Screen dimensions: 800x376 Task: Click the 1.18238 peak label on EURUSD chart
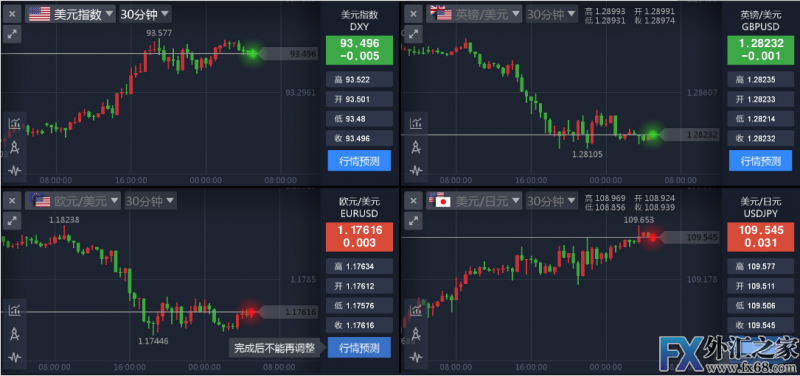click(x=64, y=220)
